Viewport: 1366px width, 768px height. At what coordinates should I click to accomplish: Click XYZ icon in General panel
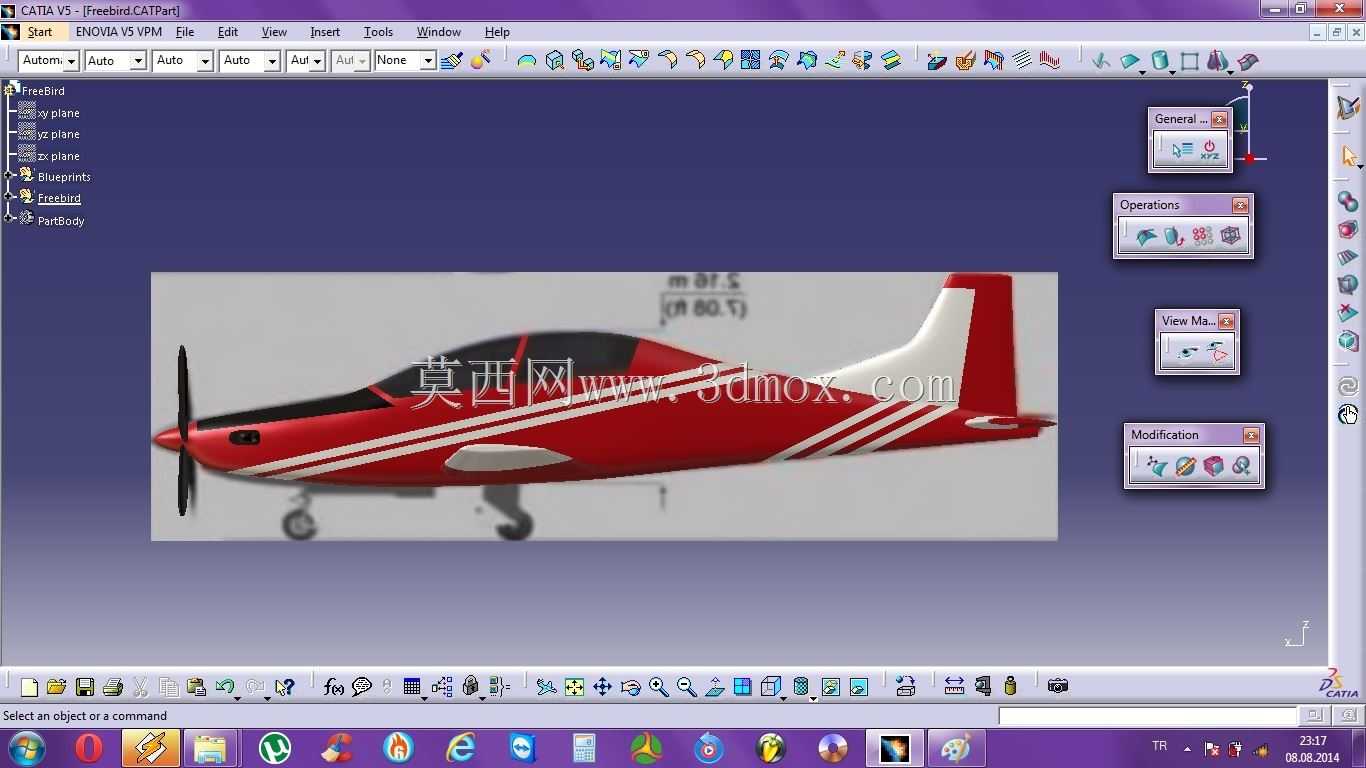pyautogui.click(x=1210, y=150)
